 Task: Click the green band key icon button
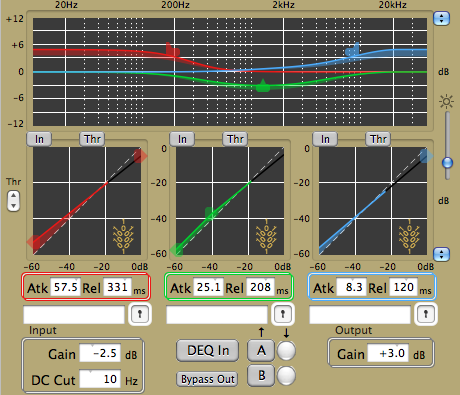(x=283, y=314)
